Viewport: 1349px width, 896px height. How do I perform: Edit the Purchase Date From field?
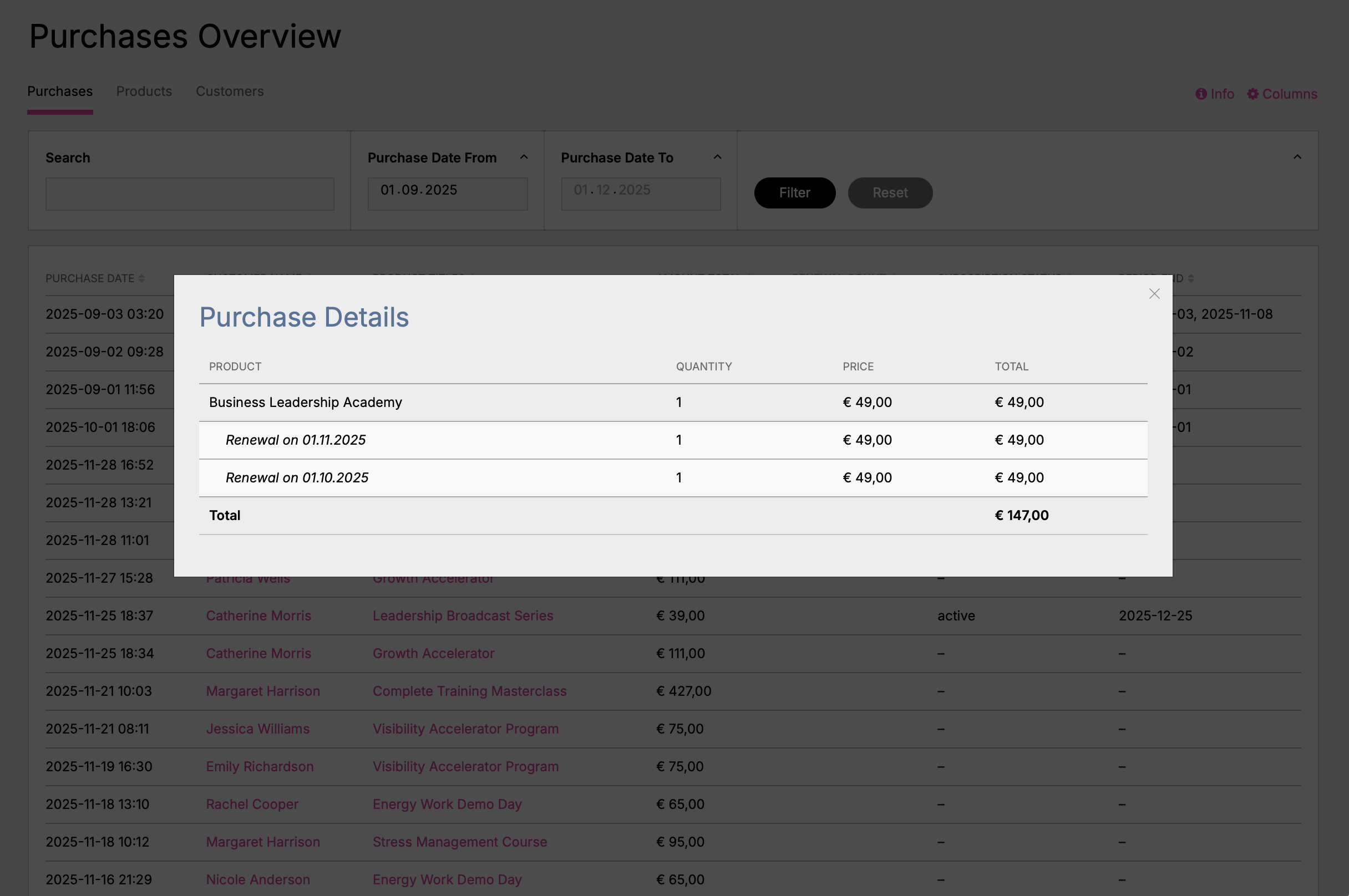click(447, 194)
